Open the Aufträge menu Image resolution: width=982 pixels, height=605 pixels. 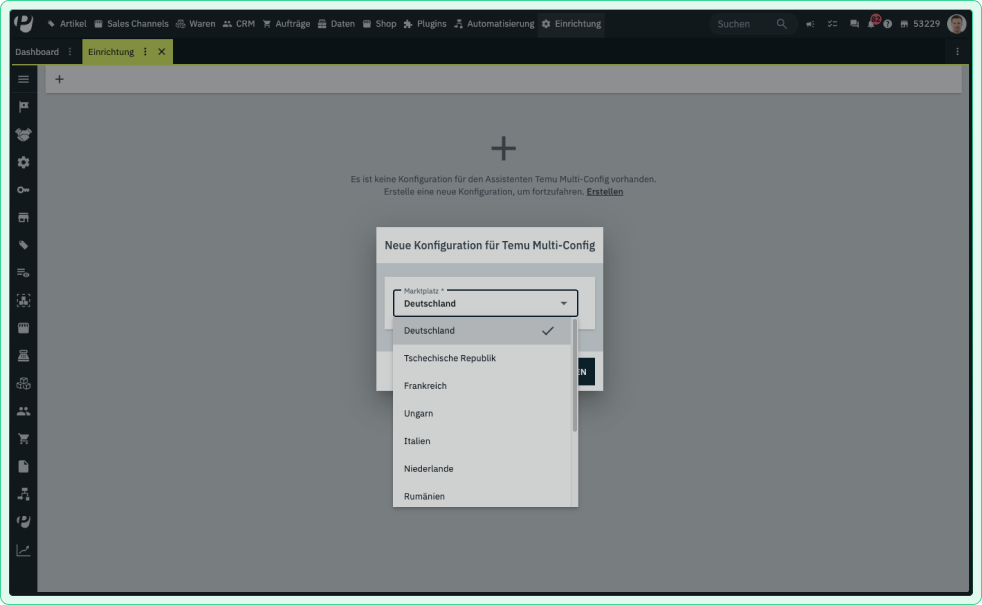coord(286,24)
